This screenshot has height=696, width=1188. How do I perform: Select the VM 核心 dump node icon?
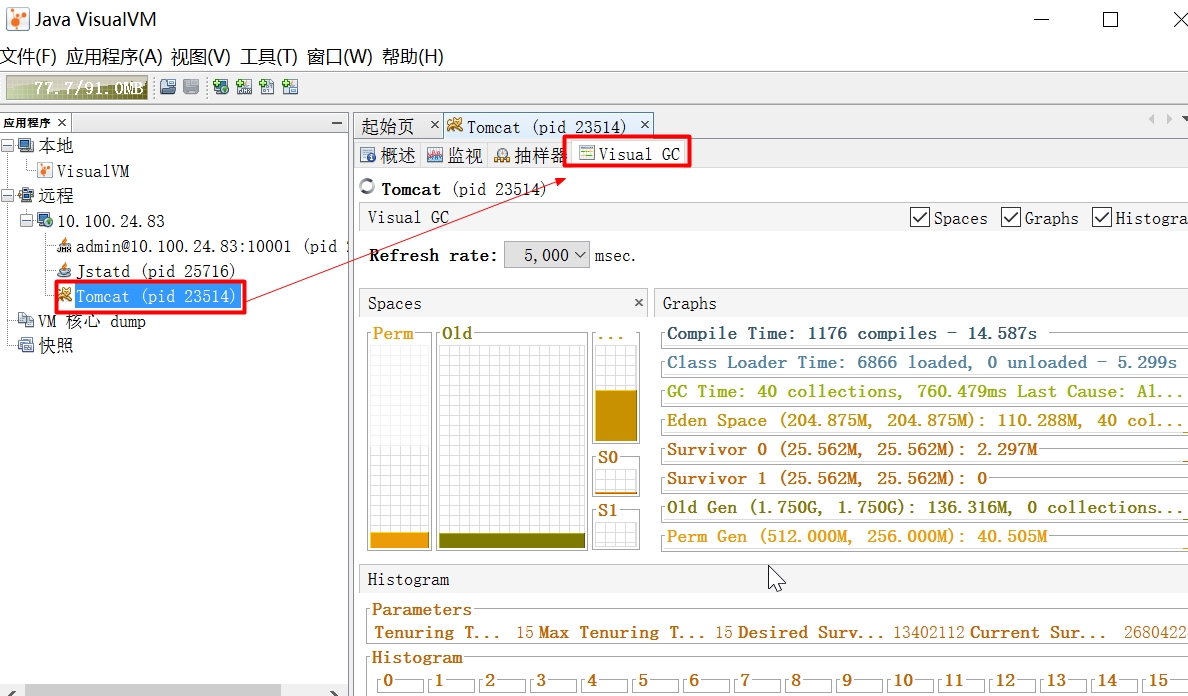click(26, 320)
